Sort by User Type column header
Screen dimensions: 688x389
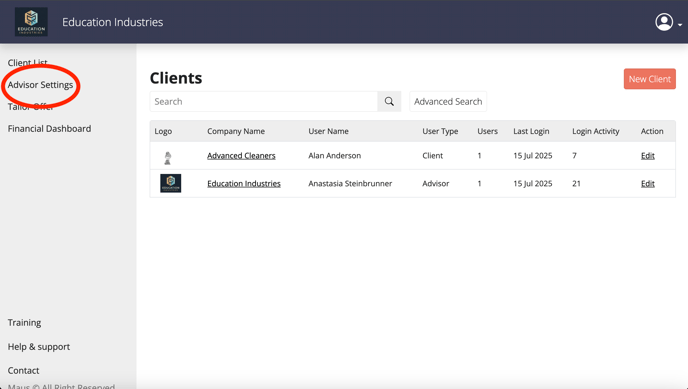click(x=440, y=131)
